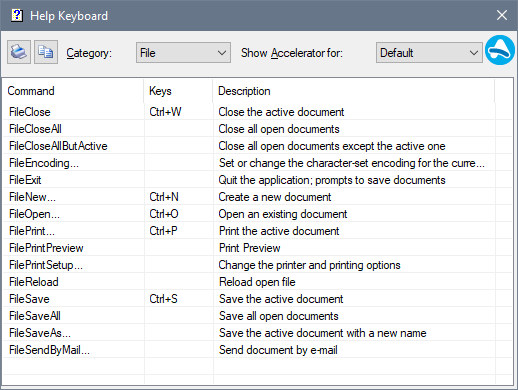Viewport: 518px width, 390px height.
Task: Click 'Save the active document with a new name'
Action: tap(323, 333)
